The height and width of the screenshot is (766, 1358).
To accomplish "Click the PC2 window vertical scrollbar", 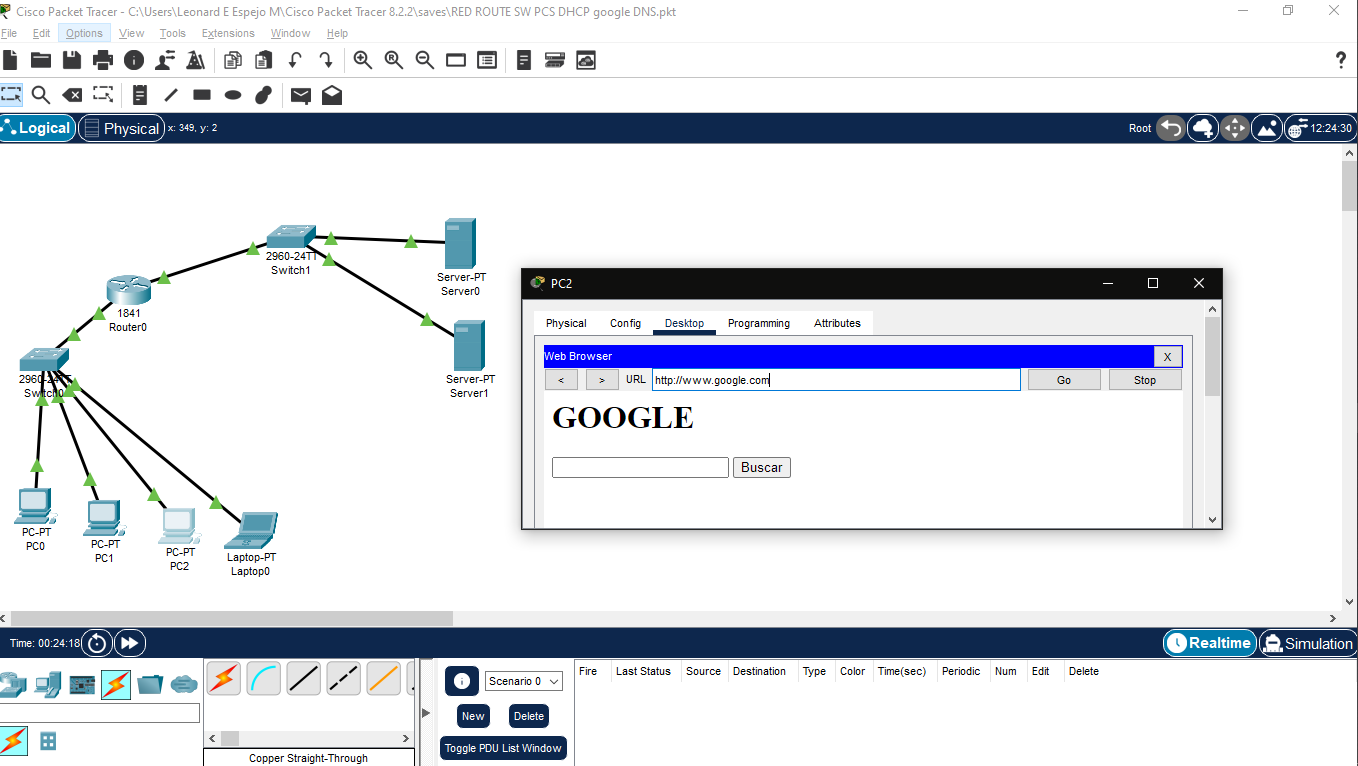I will 1213,357.
